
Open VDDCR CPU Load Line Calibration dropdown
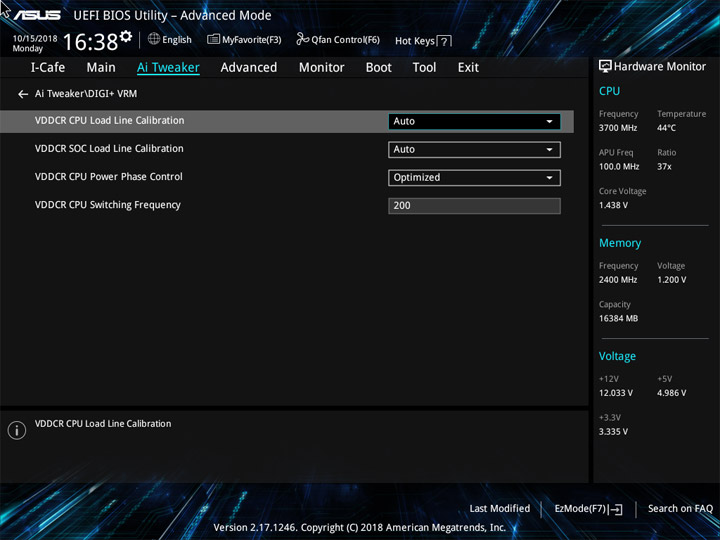[474, 122]
